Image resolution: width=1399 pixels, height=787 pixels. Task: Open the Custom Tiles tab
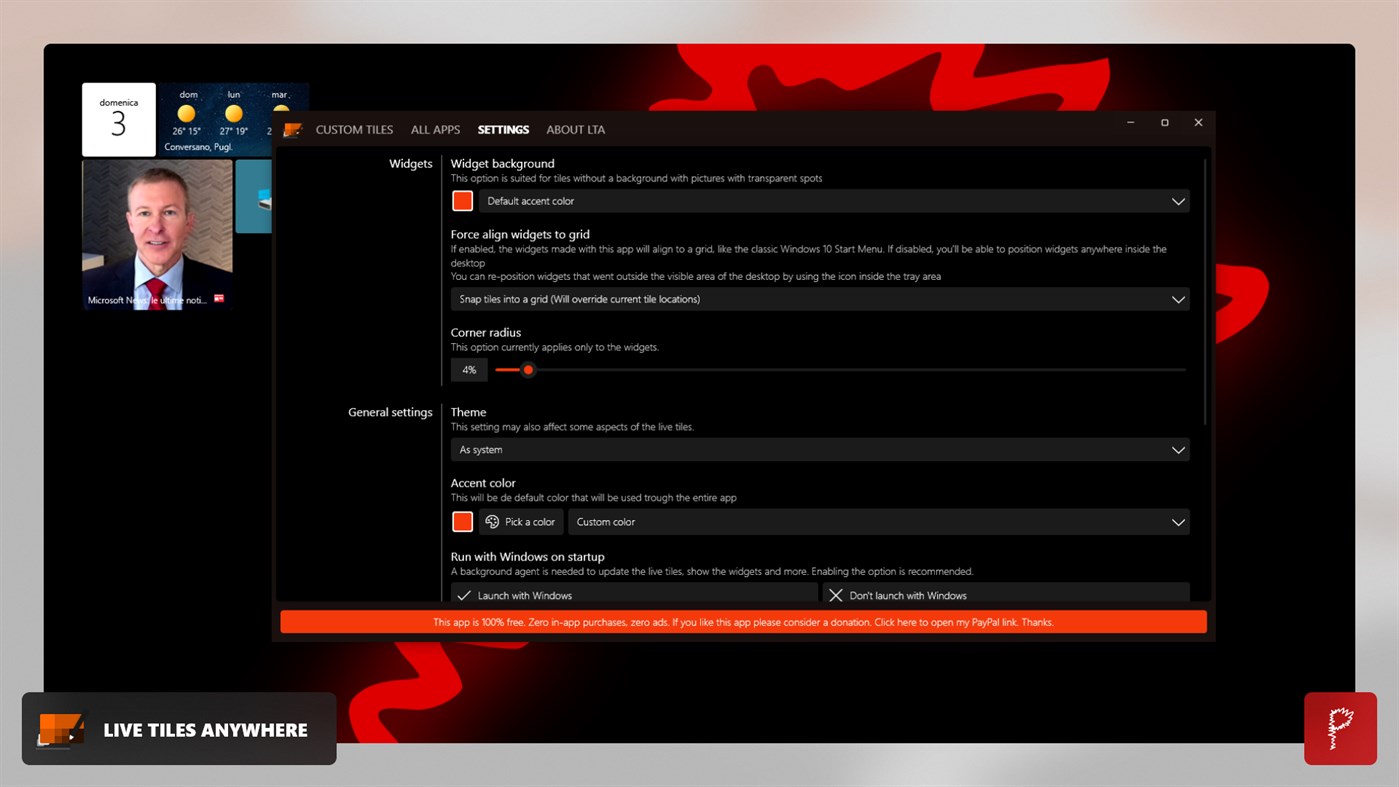(x=353, y=129)
